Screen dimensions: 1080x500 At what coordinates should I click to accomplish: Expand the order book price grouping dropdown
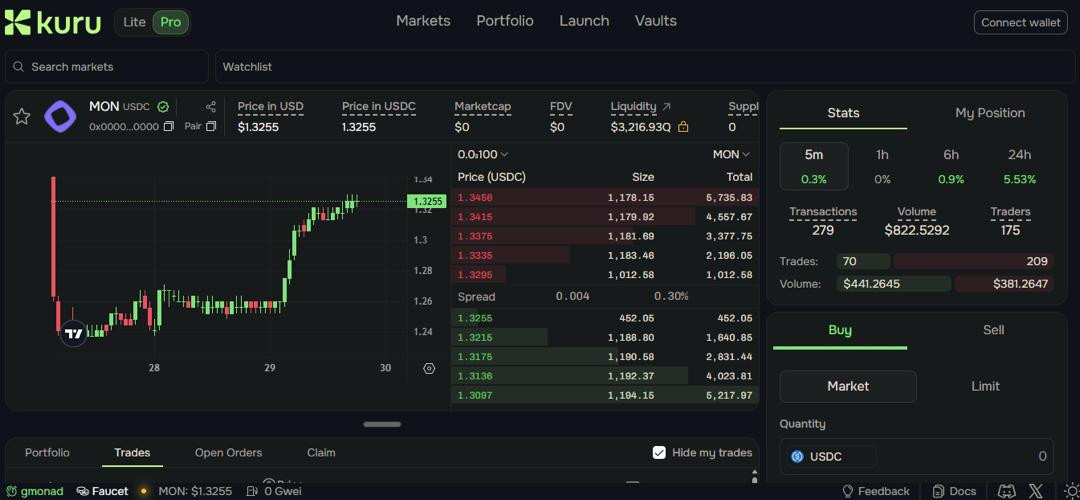point(483,155)
